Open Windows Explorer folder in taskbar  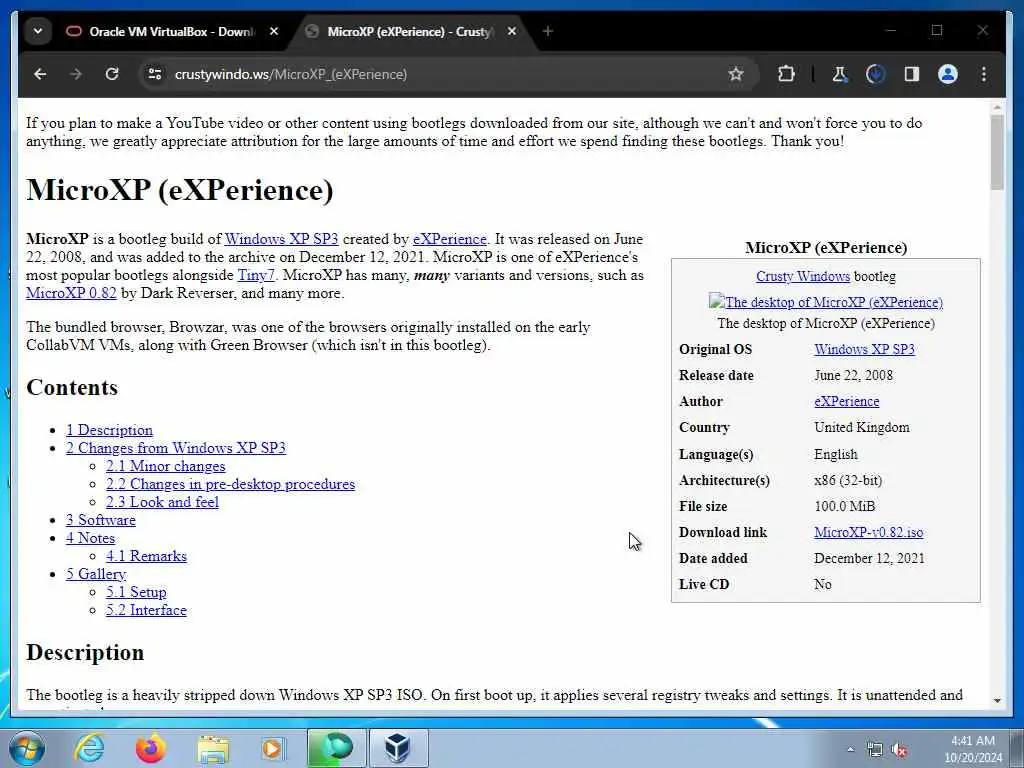pos(213,748)
